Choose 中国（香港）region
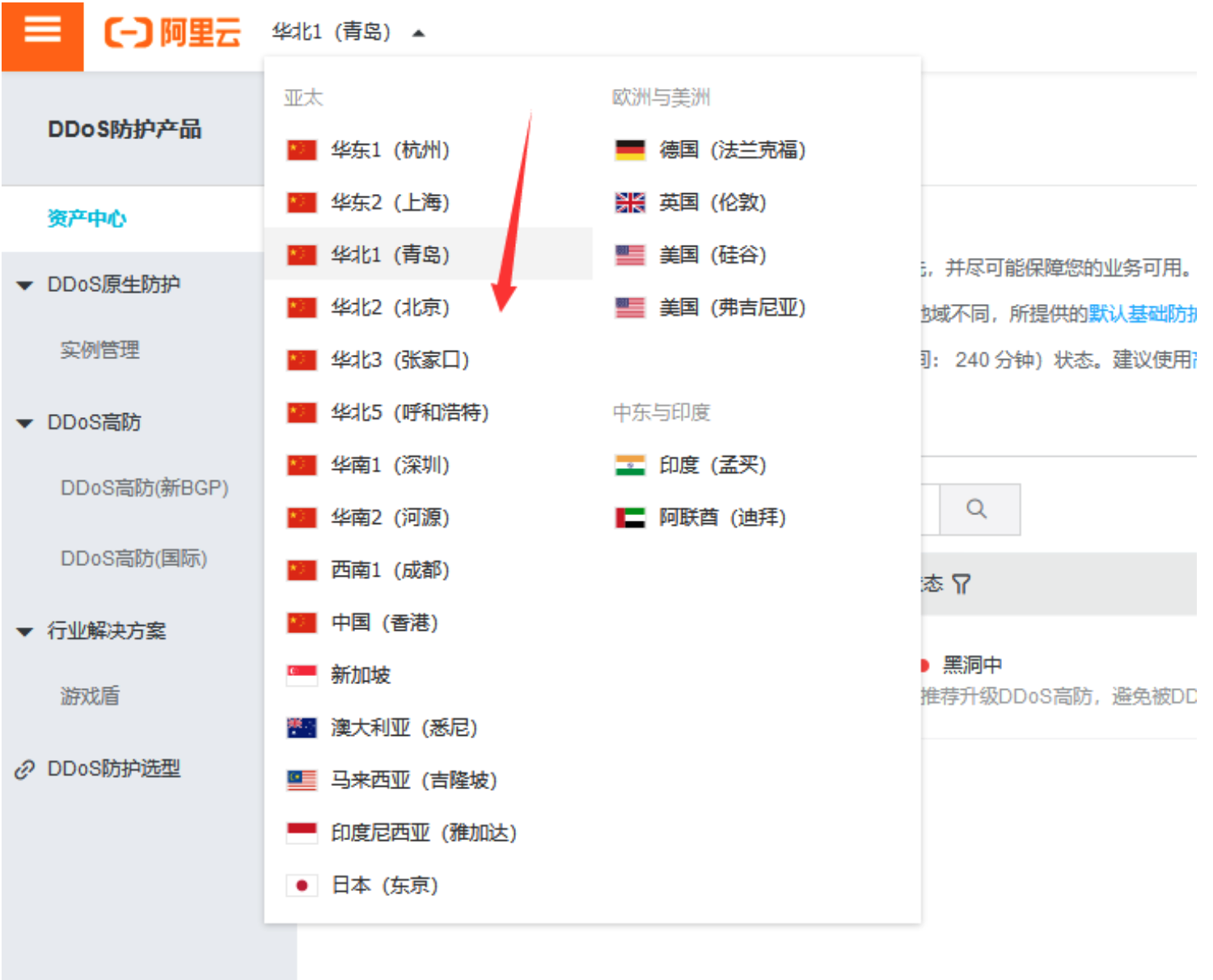Screen dimensions: 1213x980 tap(428, 623)
